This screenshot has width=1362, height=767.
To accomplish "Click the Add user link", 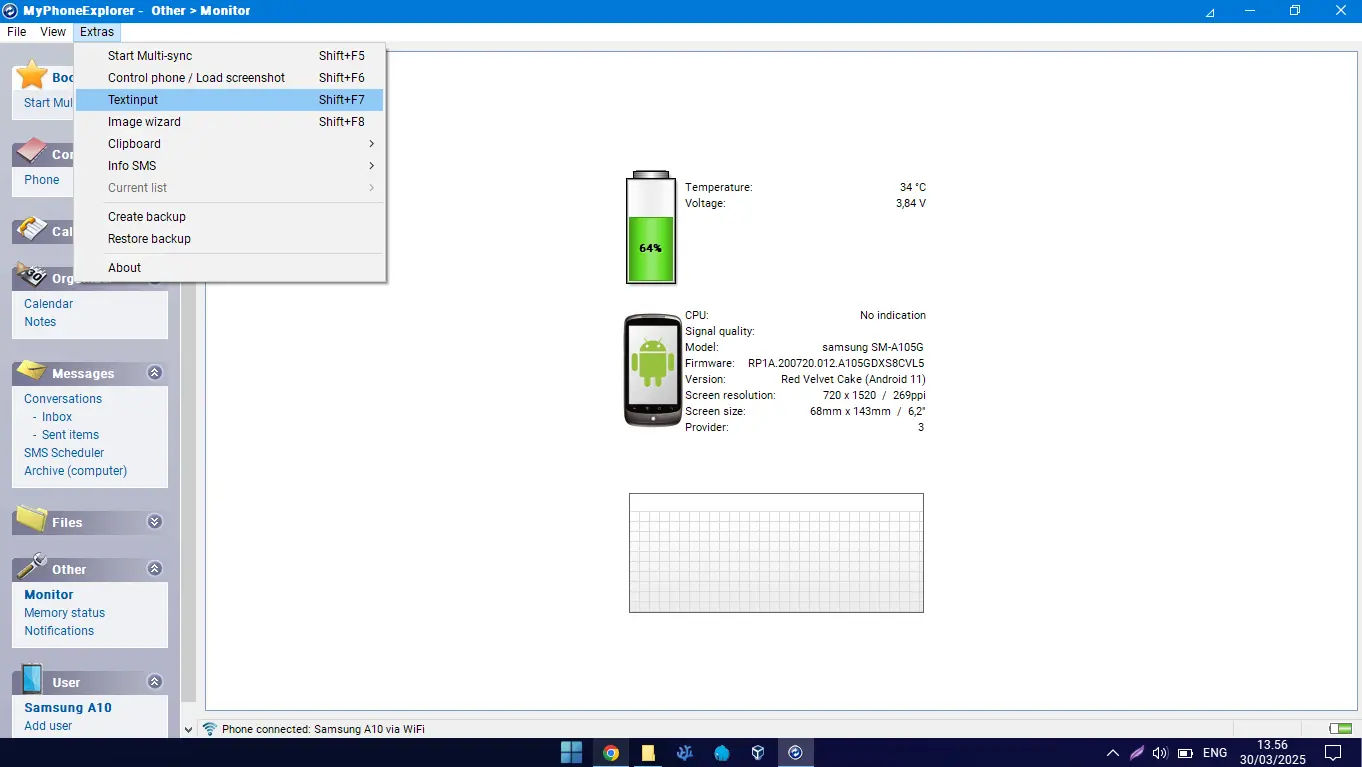I will 48,726.
